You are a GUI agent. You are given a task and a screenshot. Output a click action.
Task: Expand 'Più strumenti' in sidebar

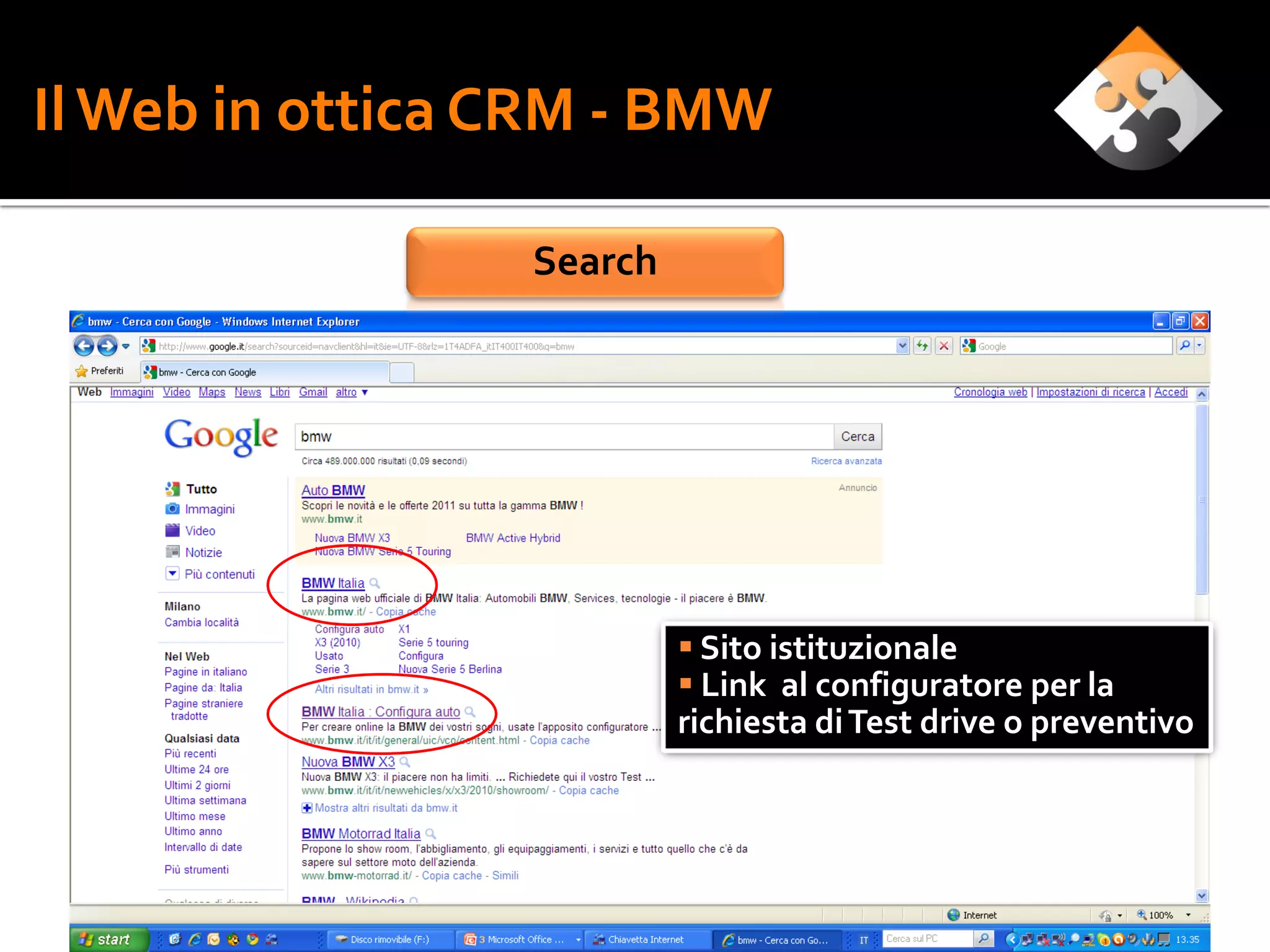click(x=197, y=870)
